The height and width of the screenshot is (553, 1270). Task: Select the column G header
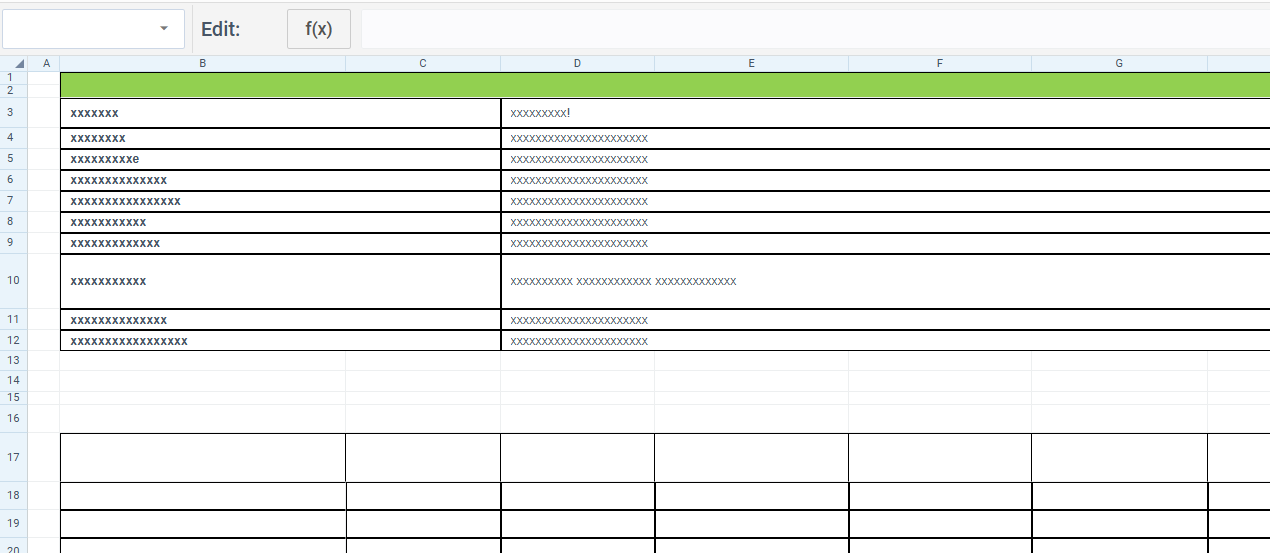1119,64
